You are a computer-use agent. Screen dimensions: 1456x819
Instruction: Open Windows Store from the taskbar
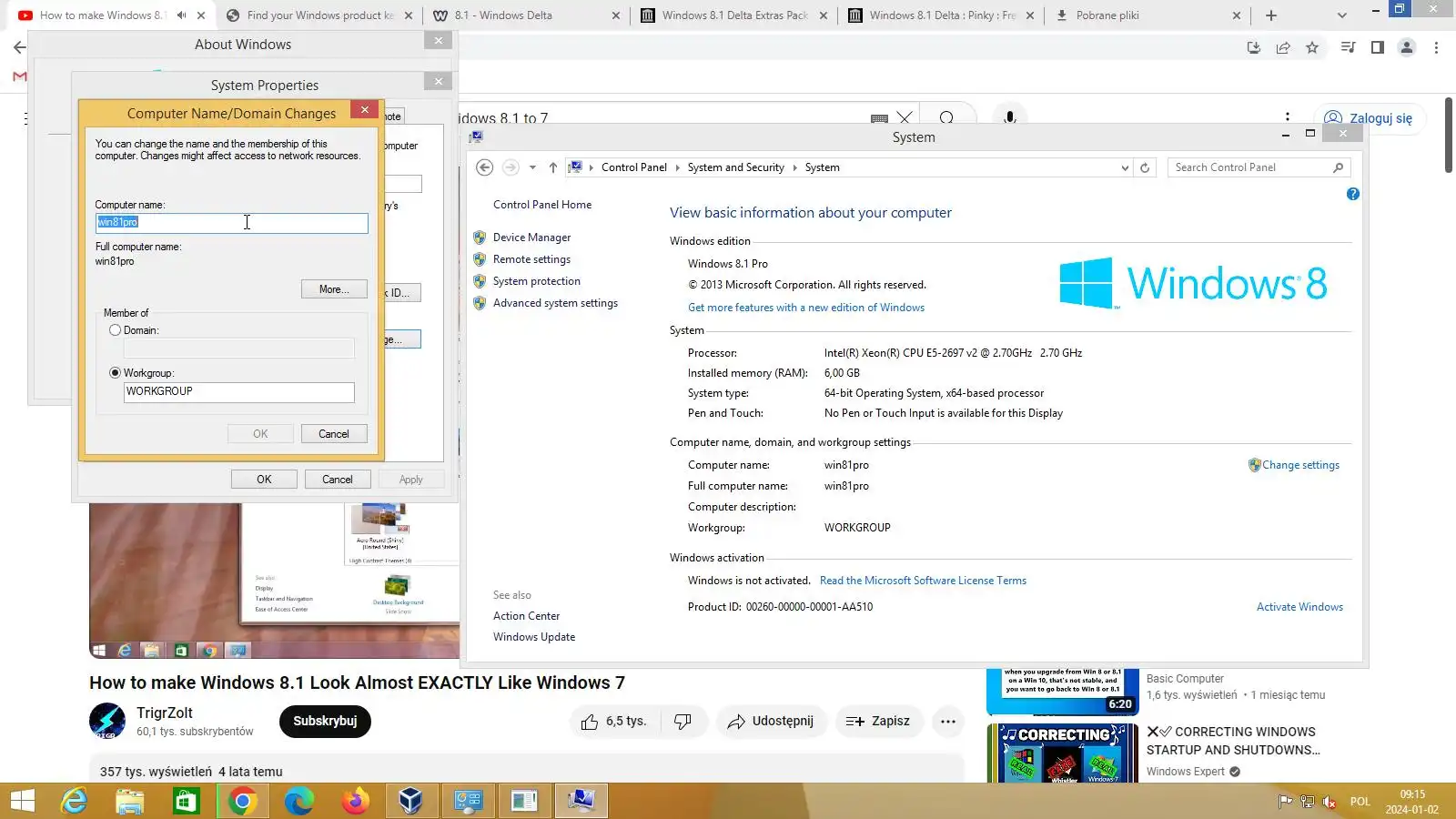coord(187,801)
